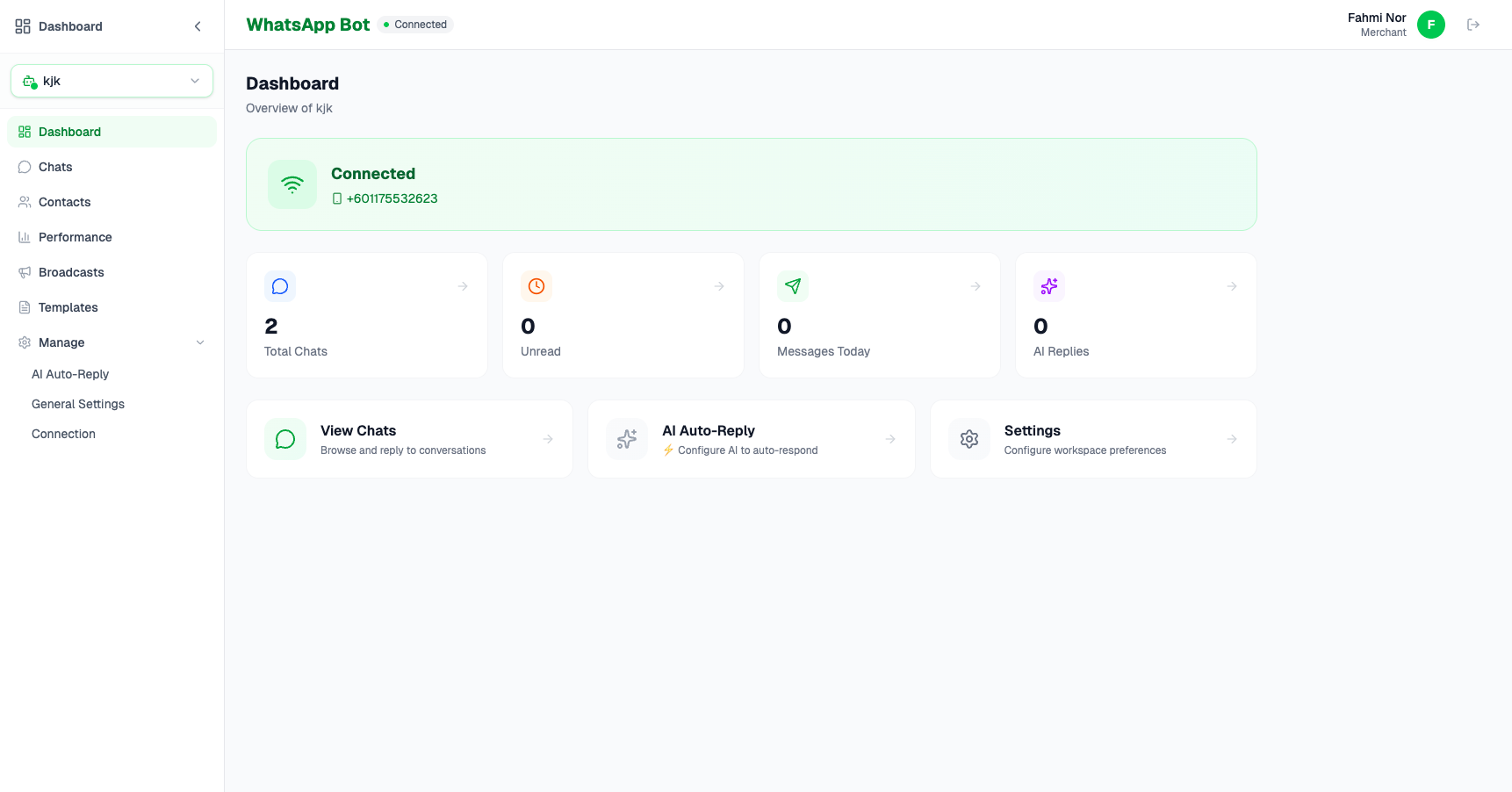Select General Settings in the sidebar
This screenshot has width=1512, height=792.
(x=77, y=404)
